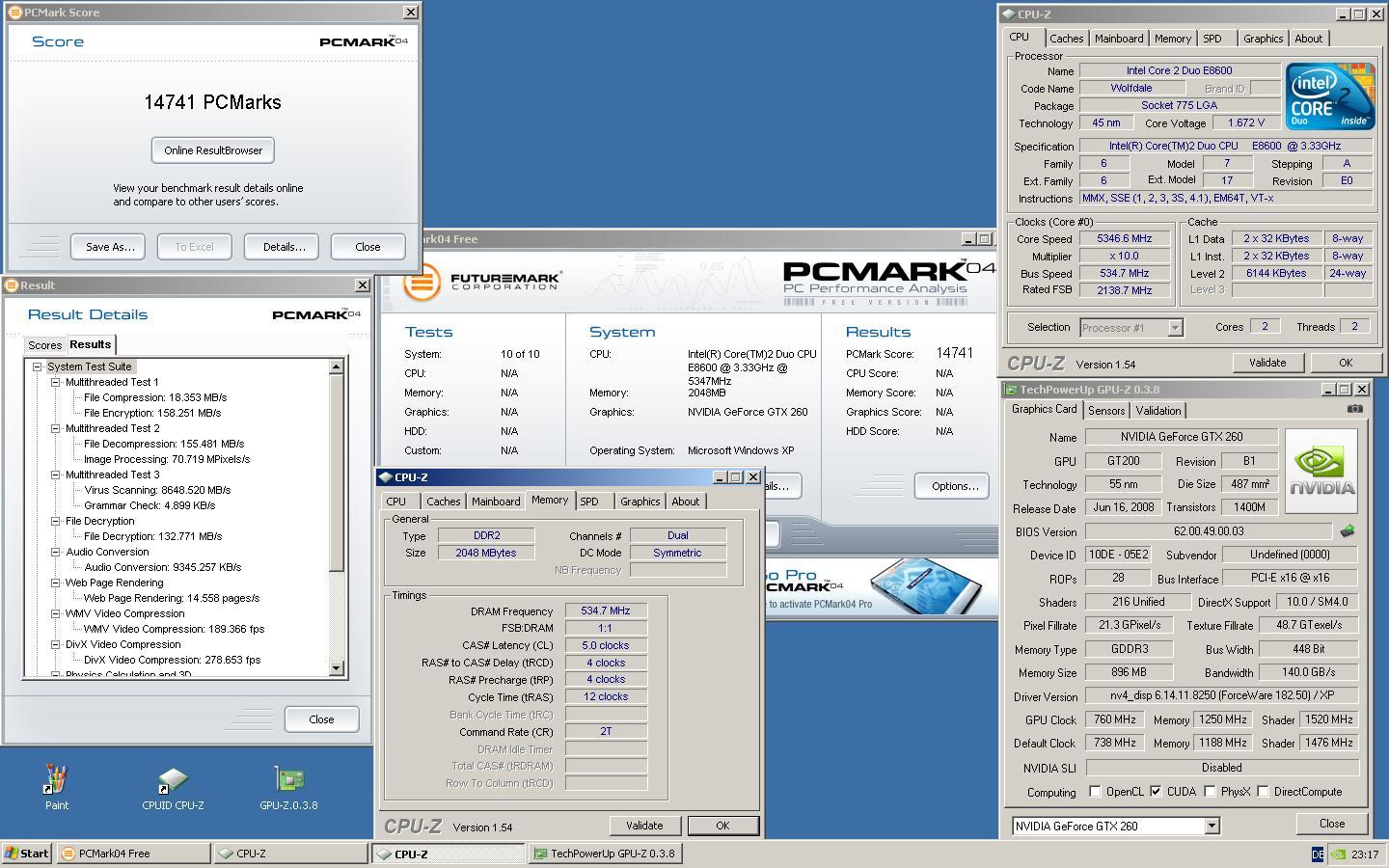Open the Processor #1 selection dropdown
This screenshot has height=868, width=1389.
pos(1174,328)
